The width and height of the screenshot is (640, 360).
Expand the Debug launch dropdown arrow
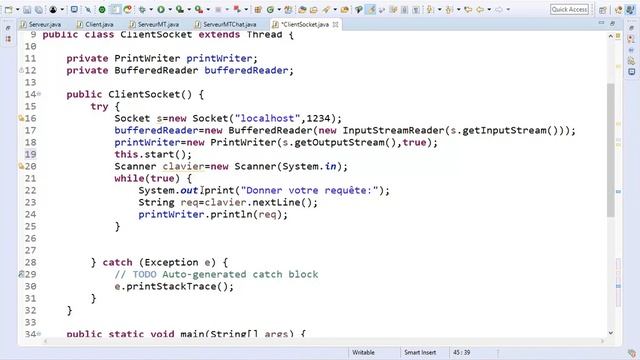pos(151,9)
